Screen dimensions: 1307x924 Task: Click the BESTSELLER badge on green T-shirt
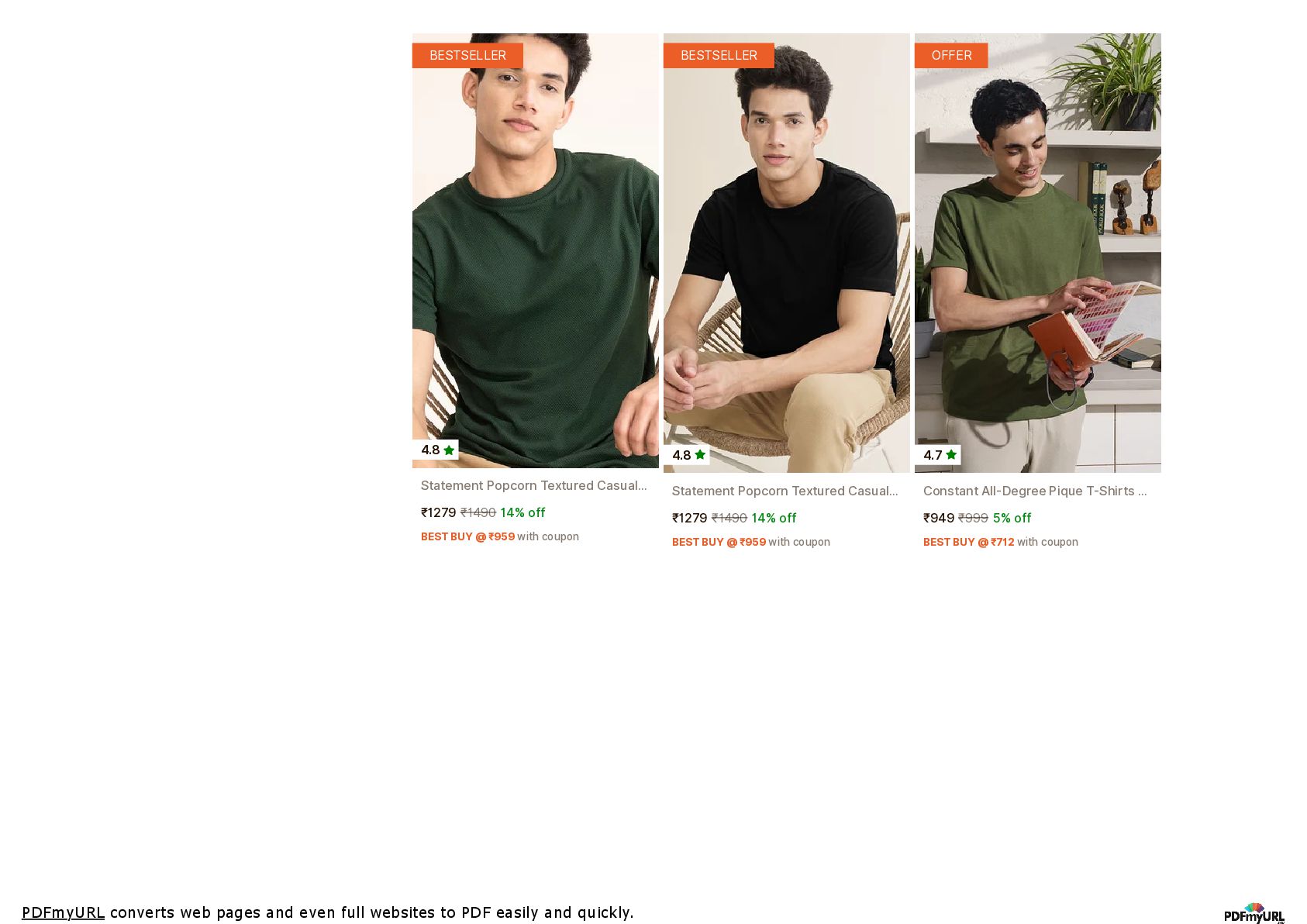tap(467, 55)
